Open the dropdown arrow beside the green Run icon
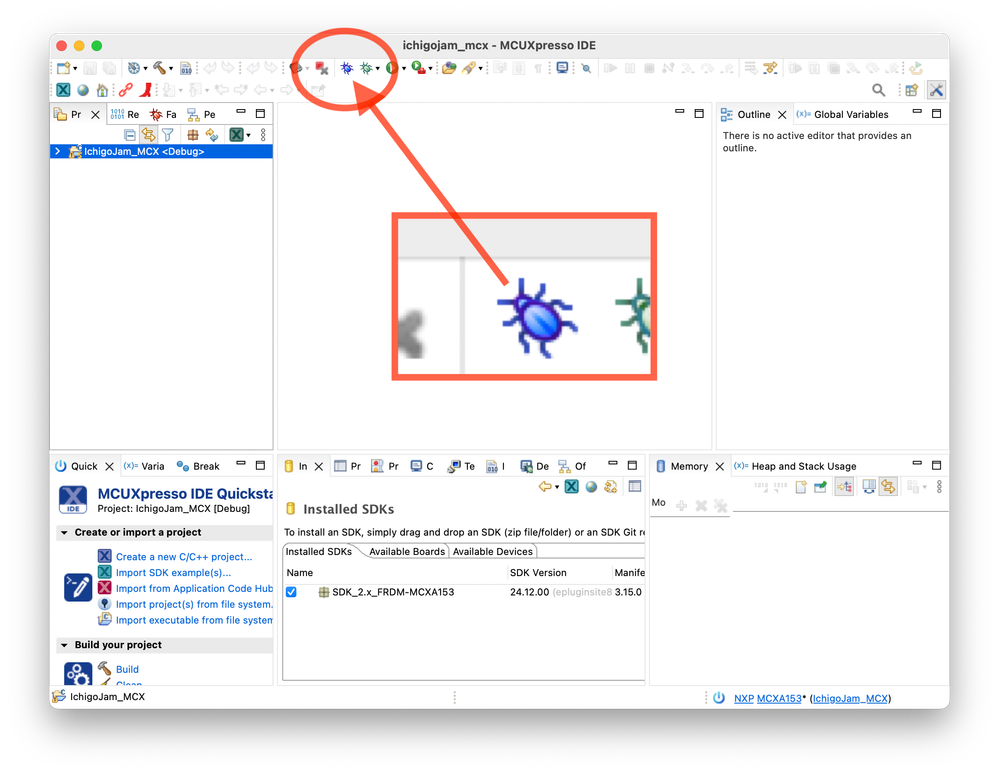The width and height of the screenshot is (999, 774). tap(404, 69)
